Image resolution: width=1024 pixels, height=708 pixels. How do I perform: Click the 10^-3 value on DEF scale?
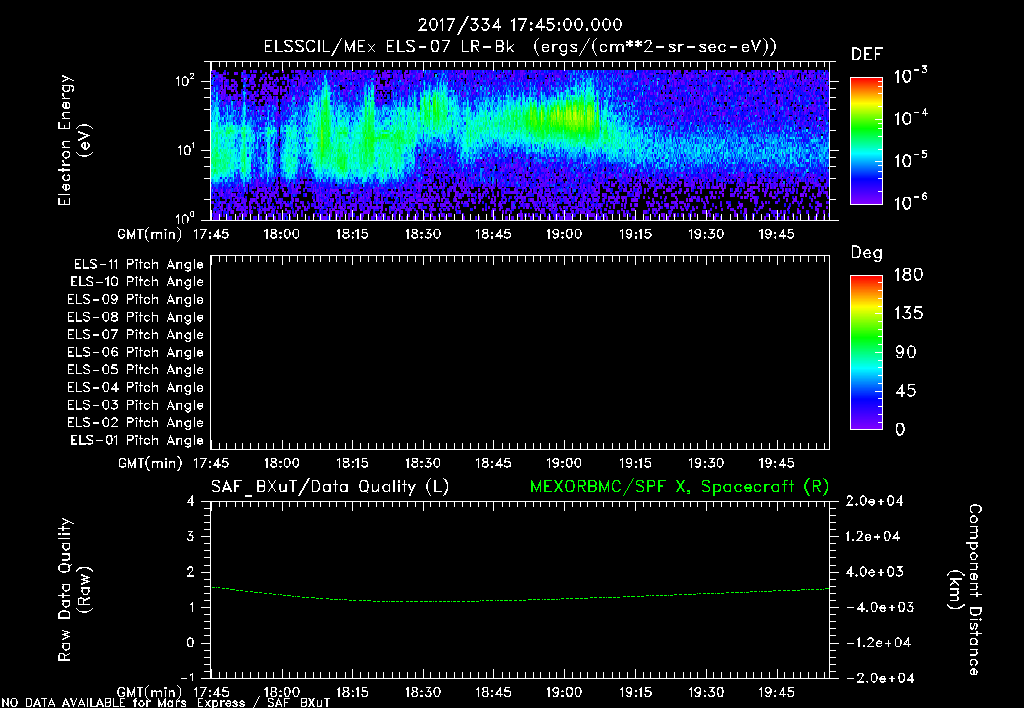911,75
